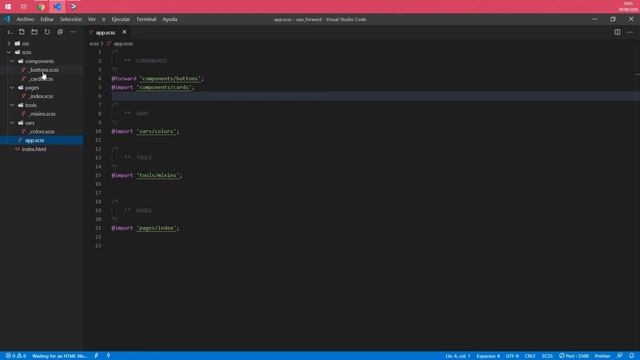Open the Windows Start button
The width and height of the screenshot is (640, 360).
click(8, 7)
